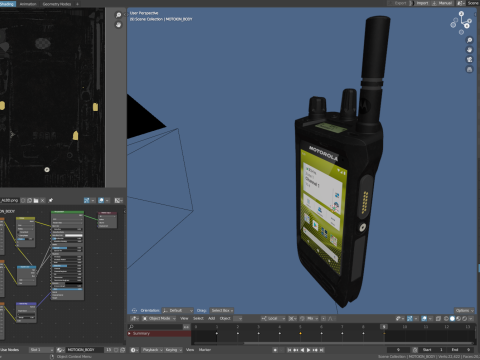This screenshot has width=480, height=360.
Task: Open the viewport editor type menu
Action: click(x=135, y=318)
